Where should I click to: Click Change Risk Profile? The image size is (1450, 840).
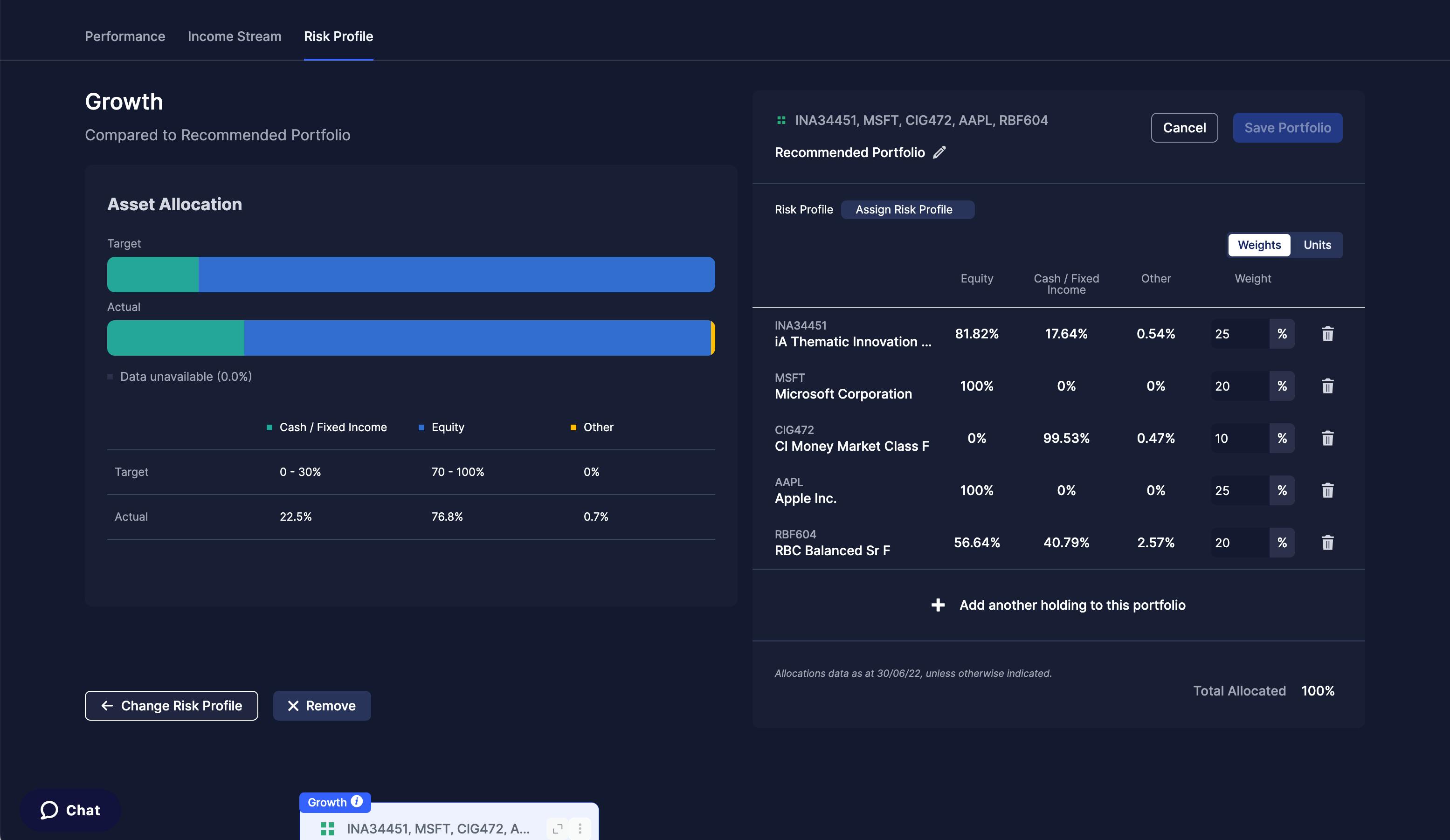click(x=171, y=705)
